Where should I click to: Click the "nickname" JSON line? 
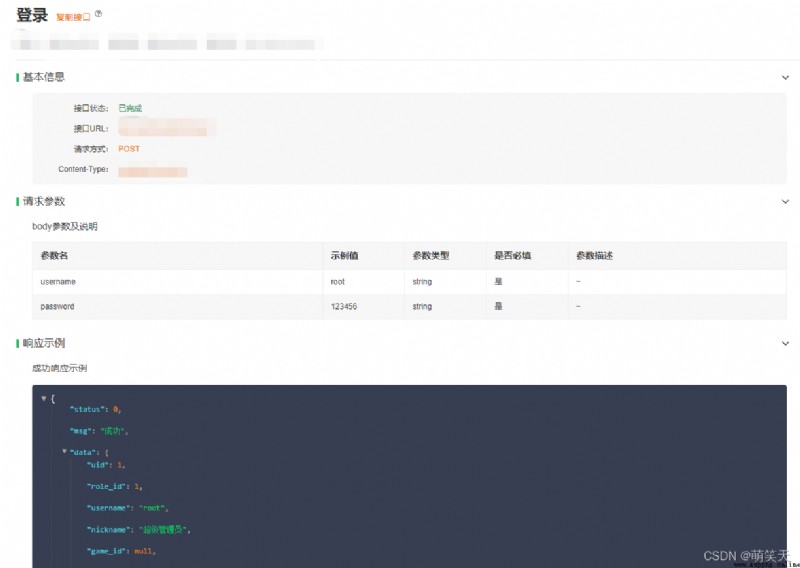138,530
